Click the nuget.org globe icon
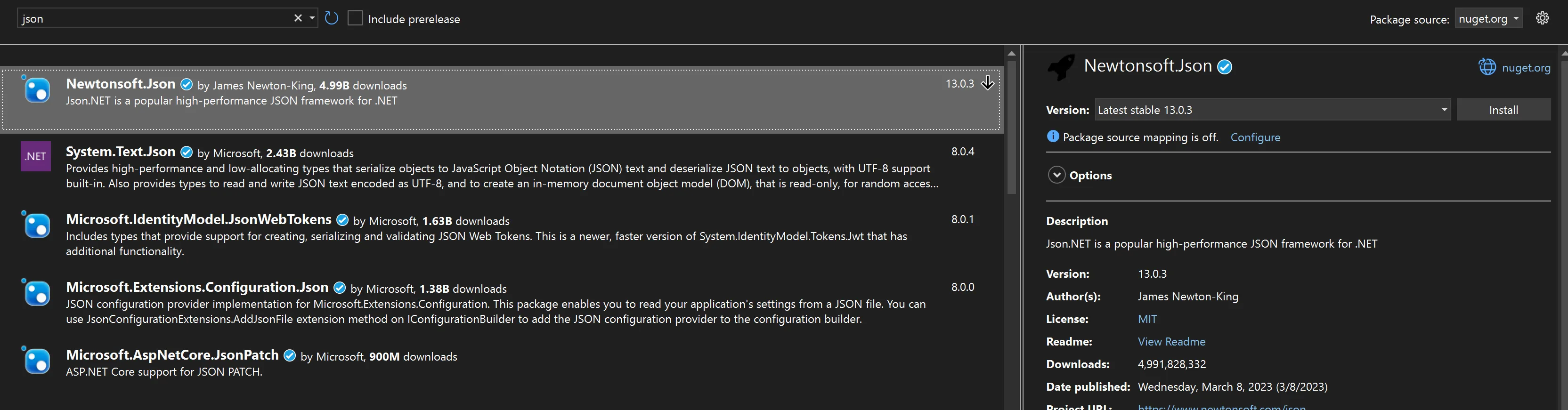 point(1487,67)
